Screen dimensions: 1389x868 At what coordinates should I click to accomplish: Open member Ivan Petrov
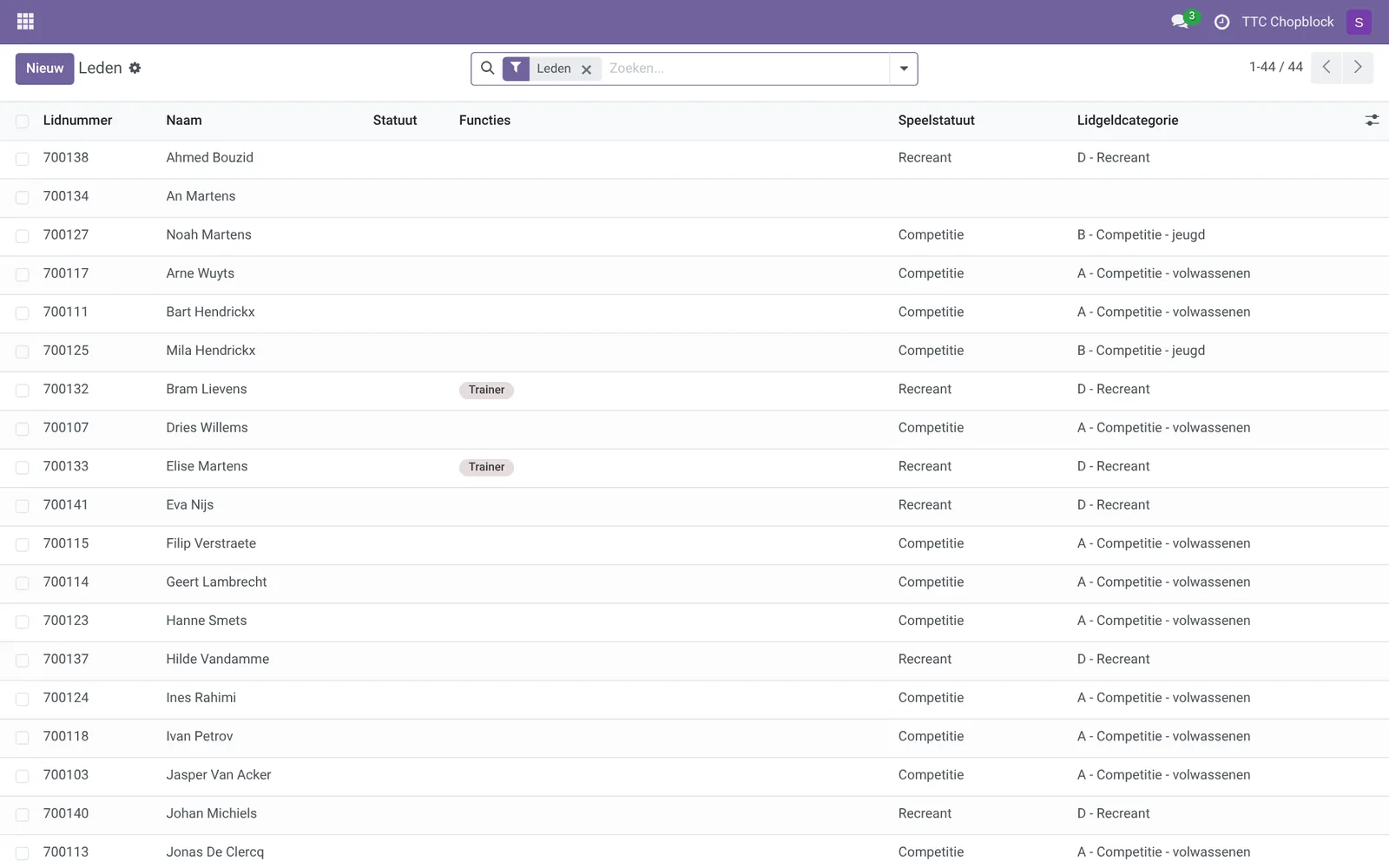pyautogui.click(x=200, y=736)
